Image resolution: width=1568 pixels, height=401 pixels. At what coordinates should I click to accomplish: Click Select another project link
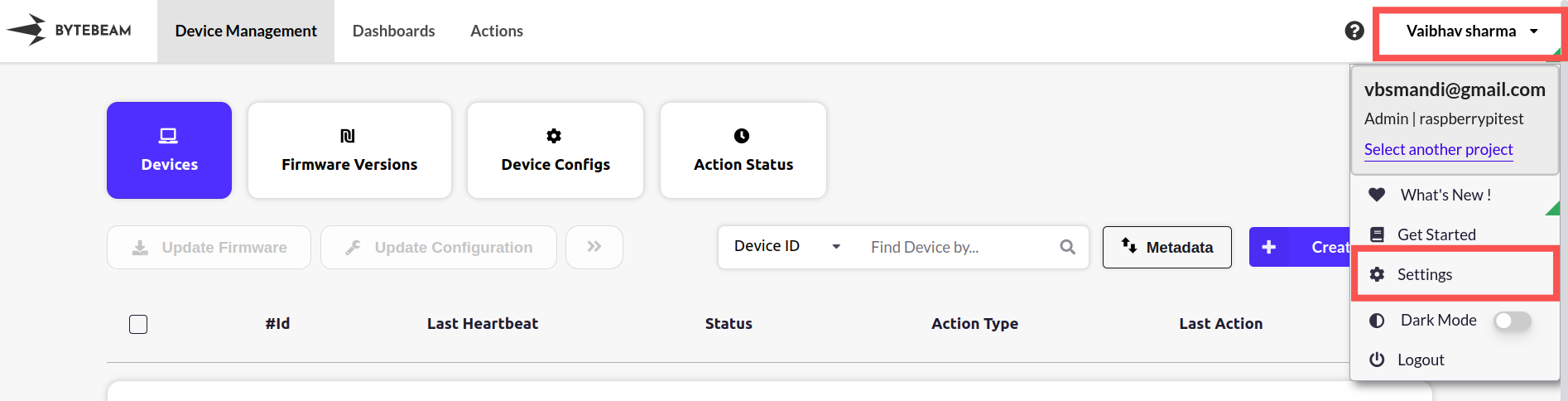[x=1438, y=150]
